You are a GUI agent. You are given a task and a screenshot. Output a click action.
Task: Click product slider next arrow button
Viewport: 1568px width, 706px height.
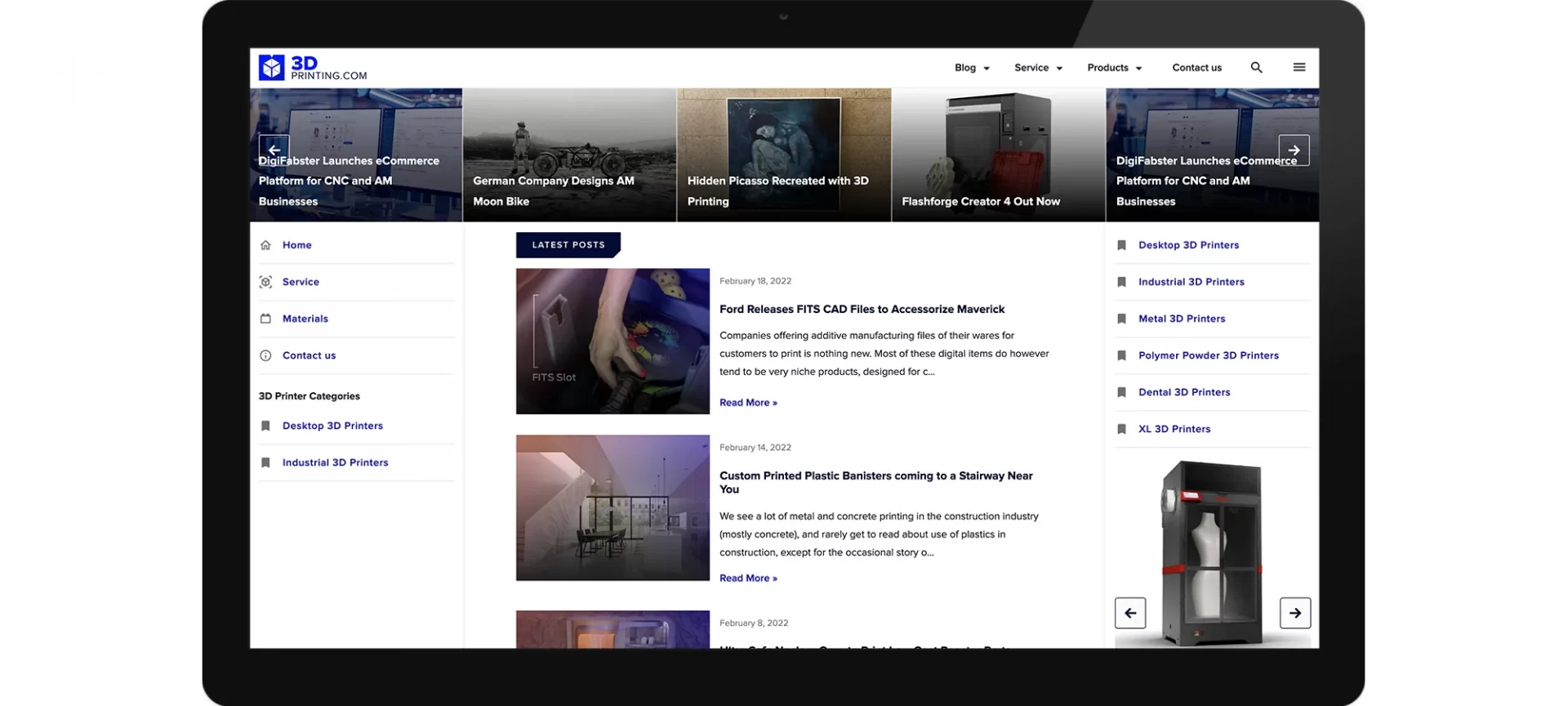(1295, 613)
